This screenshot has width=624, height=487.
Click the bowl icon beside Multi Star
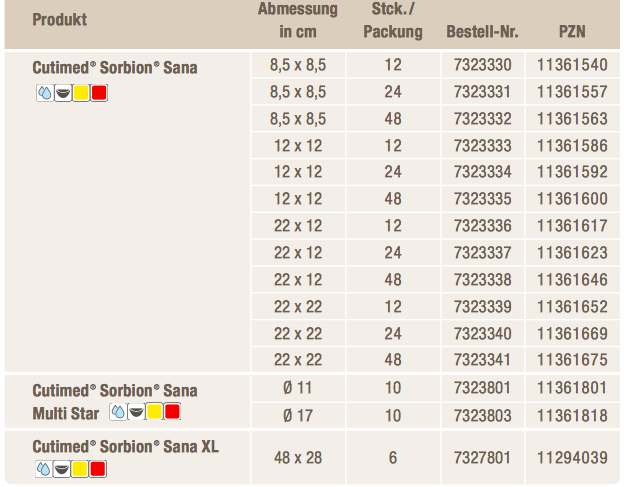(136, 412)
